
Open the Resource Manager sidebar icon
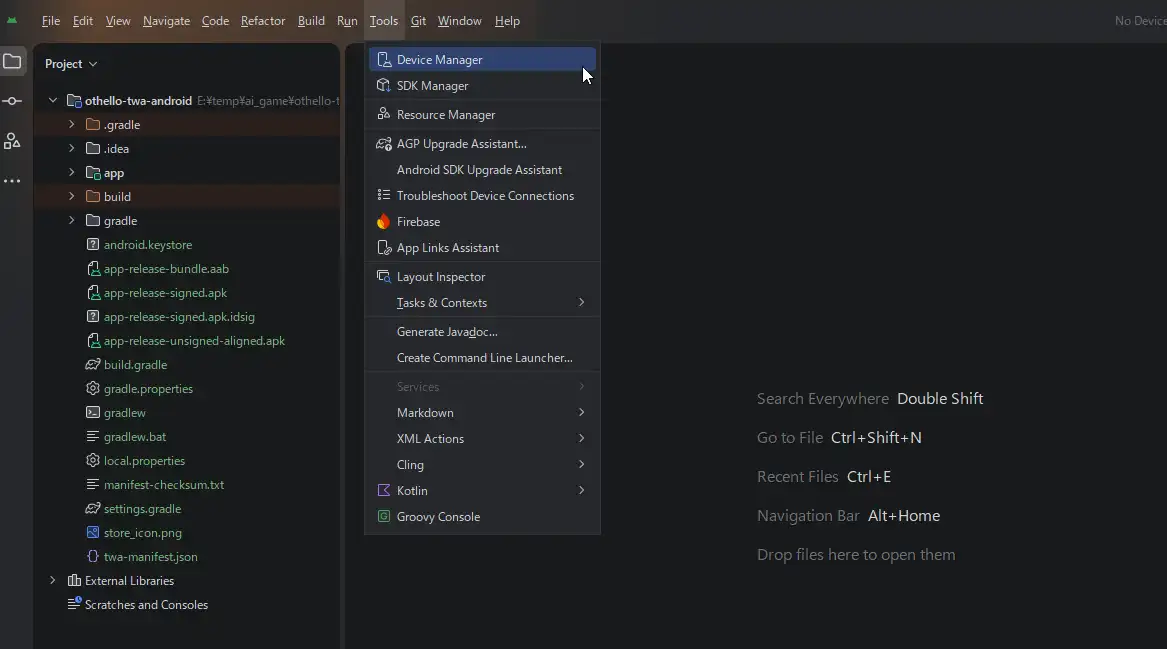[12, 141]
